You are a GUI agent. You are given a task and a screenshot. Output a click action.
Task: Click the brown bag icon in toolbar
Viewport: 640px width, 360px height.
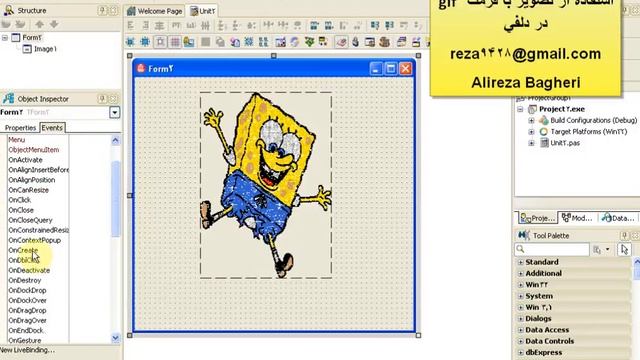384,42
